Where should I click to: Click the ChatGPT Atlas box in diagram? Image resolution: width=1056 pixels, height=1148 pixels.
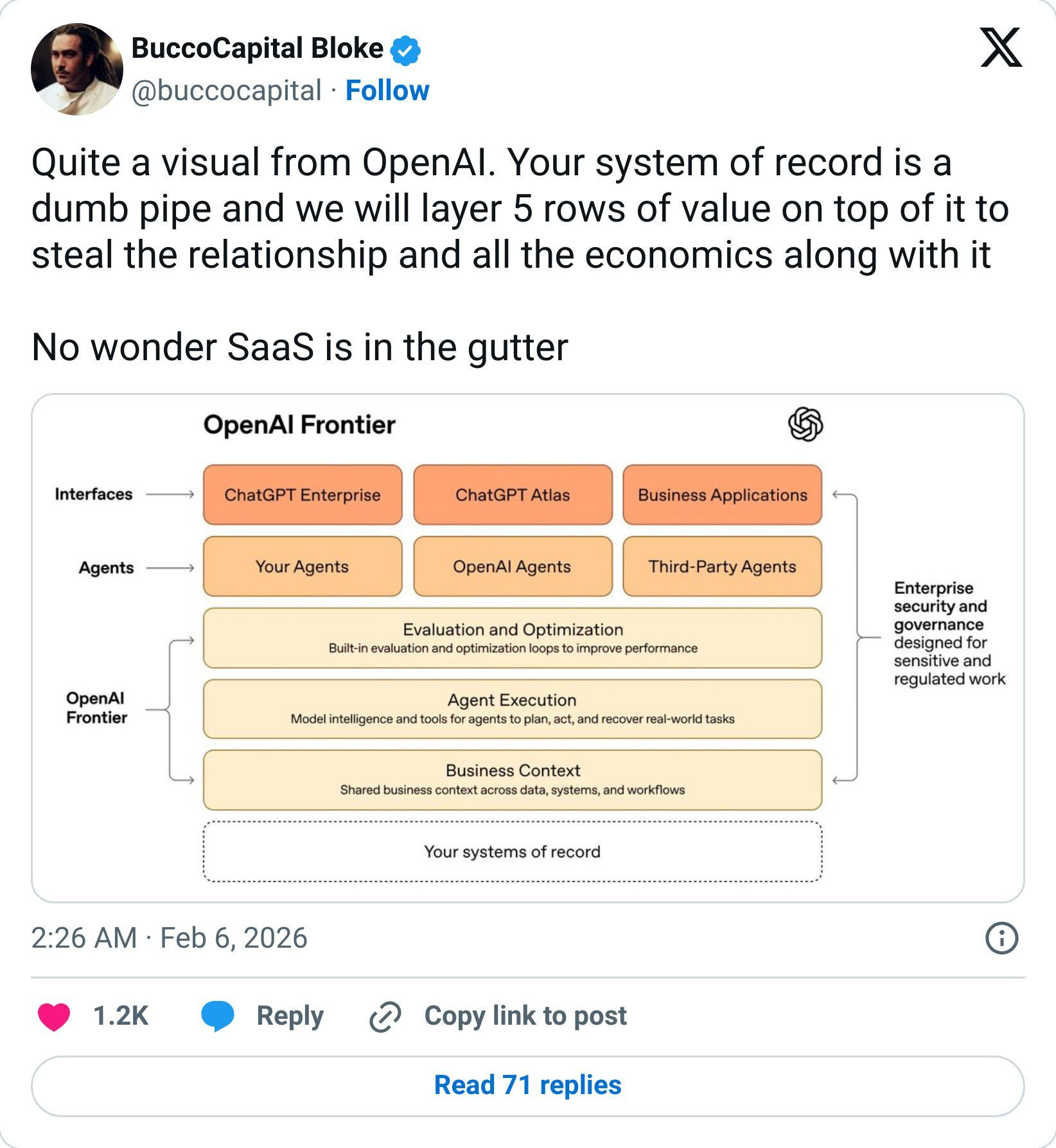pyautogui.click(x=513, y=495)
